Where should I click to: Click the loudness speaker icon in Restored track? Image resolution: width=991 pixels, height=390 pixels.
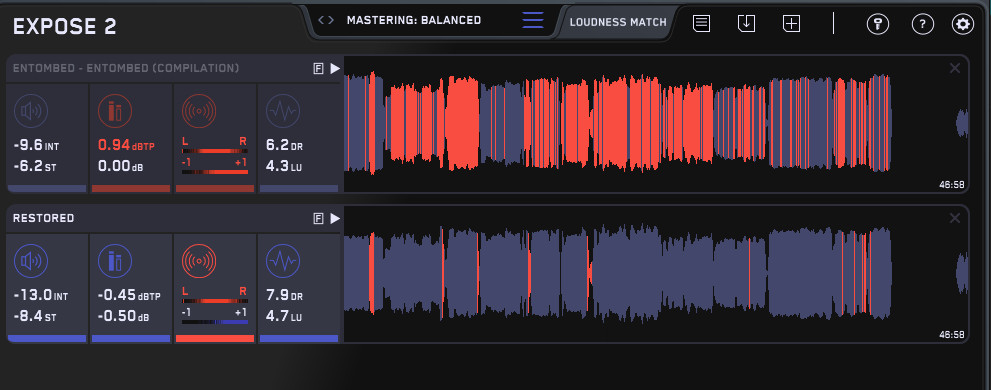pyautogui.click(x=30, y=261)
